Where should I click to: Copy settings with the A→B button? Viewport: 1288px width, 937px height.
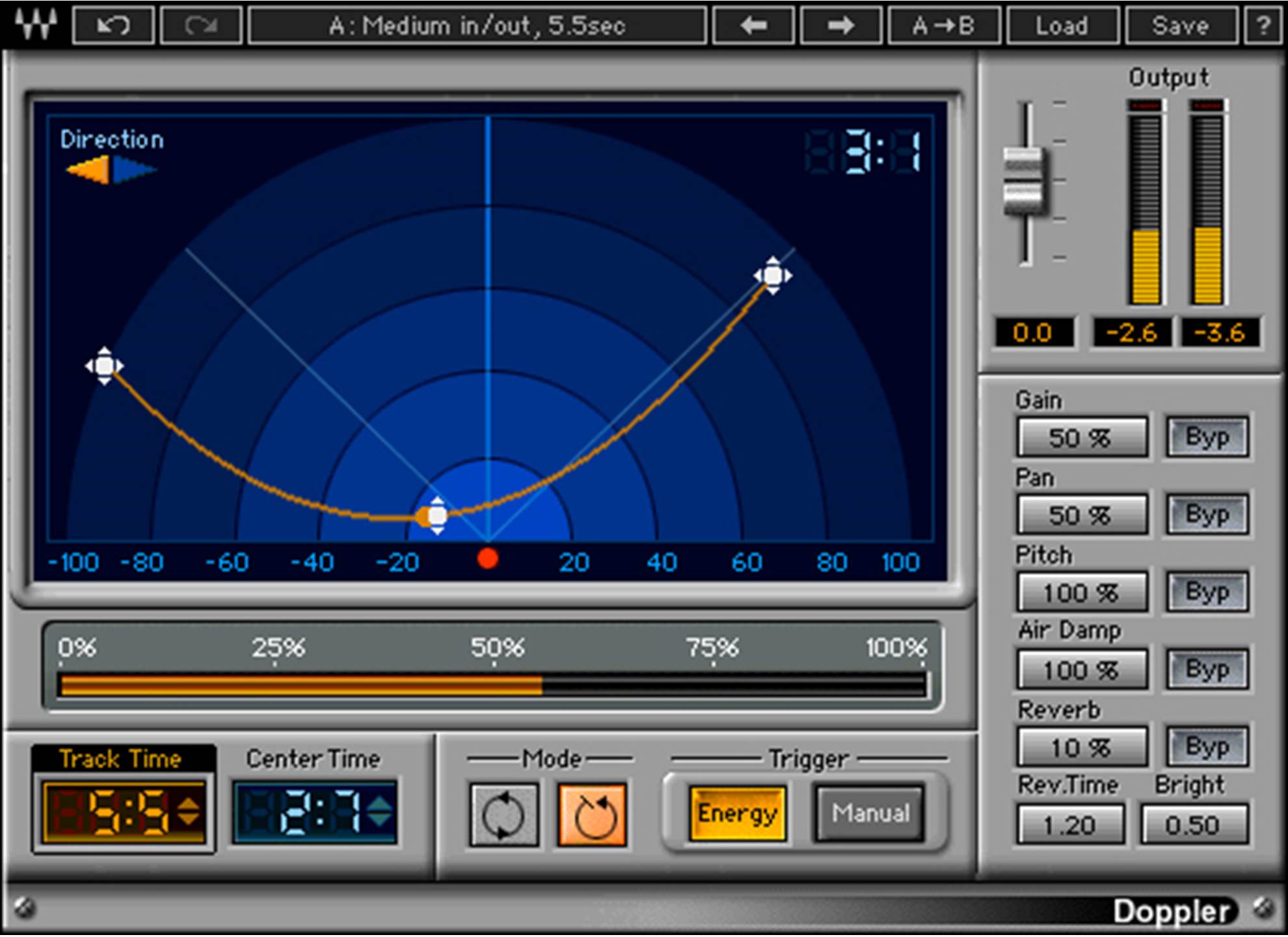pos(945,26)
